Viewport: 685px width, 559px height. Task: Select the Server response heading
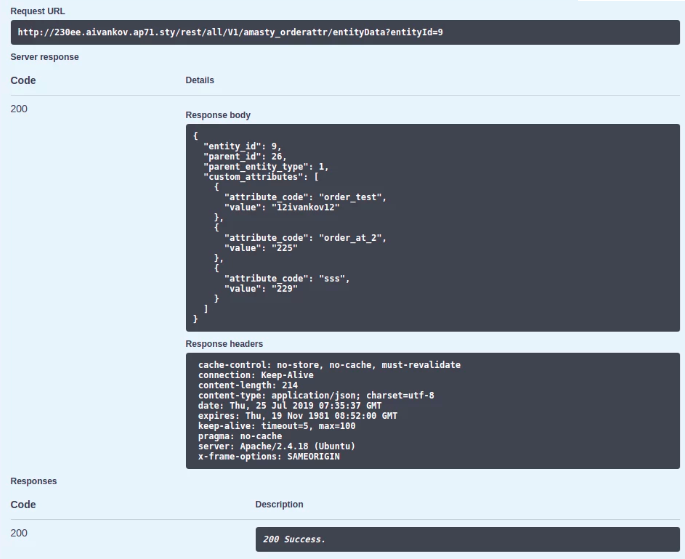click(44, 57)
